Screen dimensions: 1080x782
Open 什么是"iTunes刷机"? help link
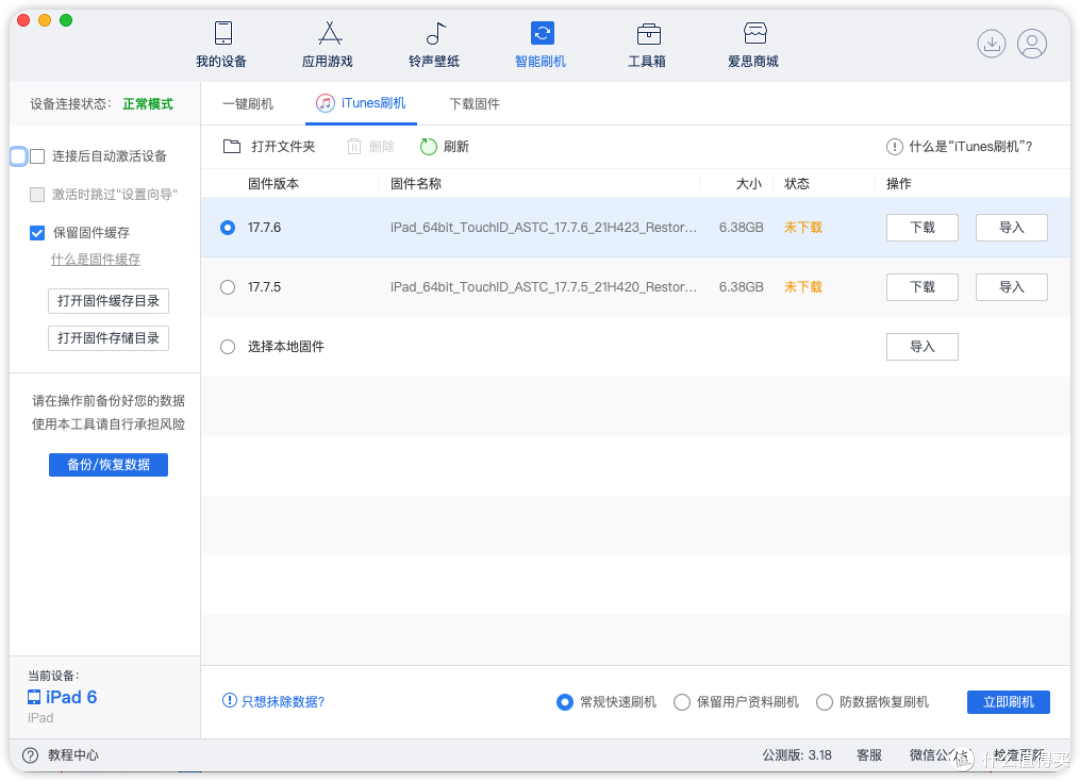pos(970,147)
